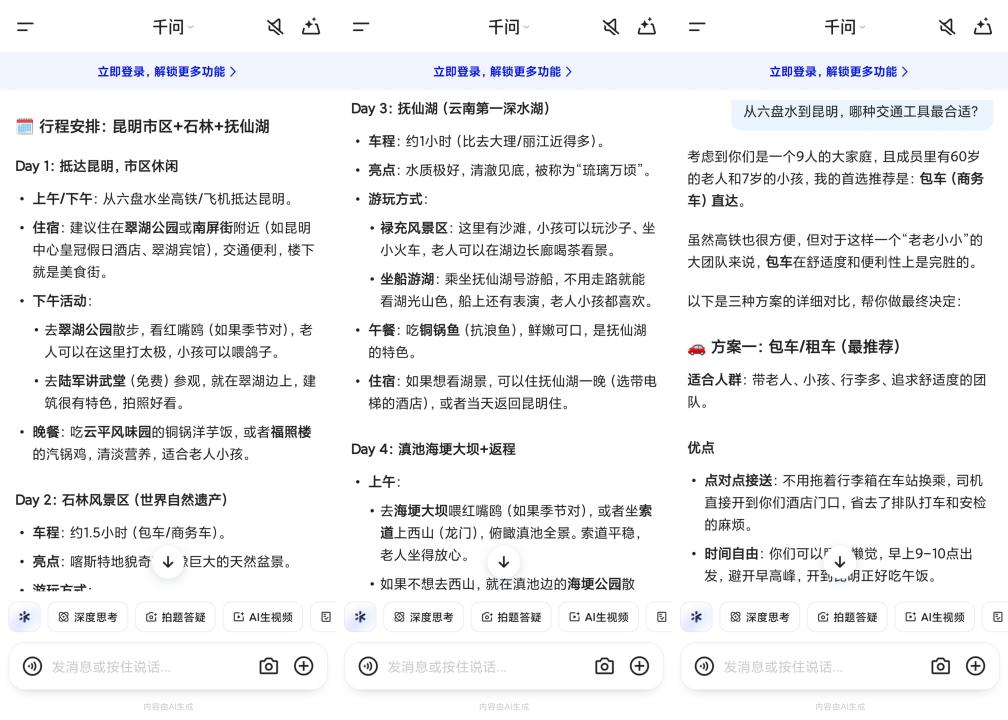Jump to bottom arrow over 时间自由 bullet
1008x720 pixels.
click(840, 562)
